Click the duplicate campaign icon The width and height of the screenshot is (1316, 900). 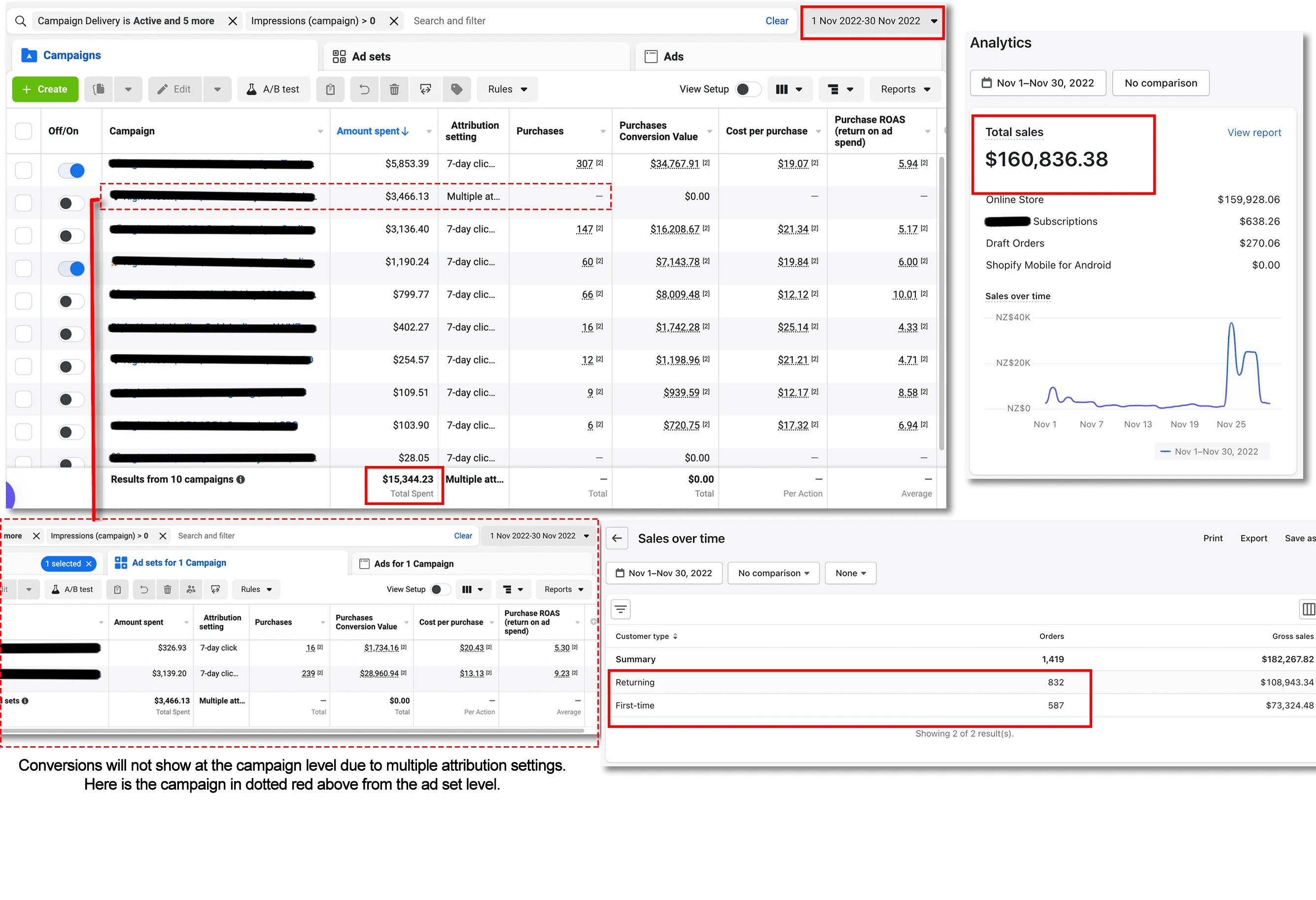tap(100, 89)
